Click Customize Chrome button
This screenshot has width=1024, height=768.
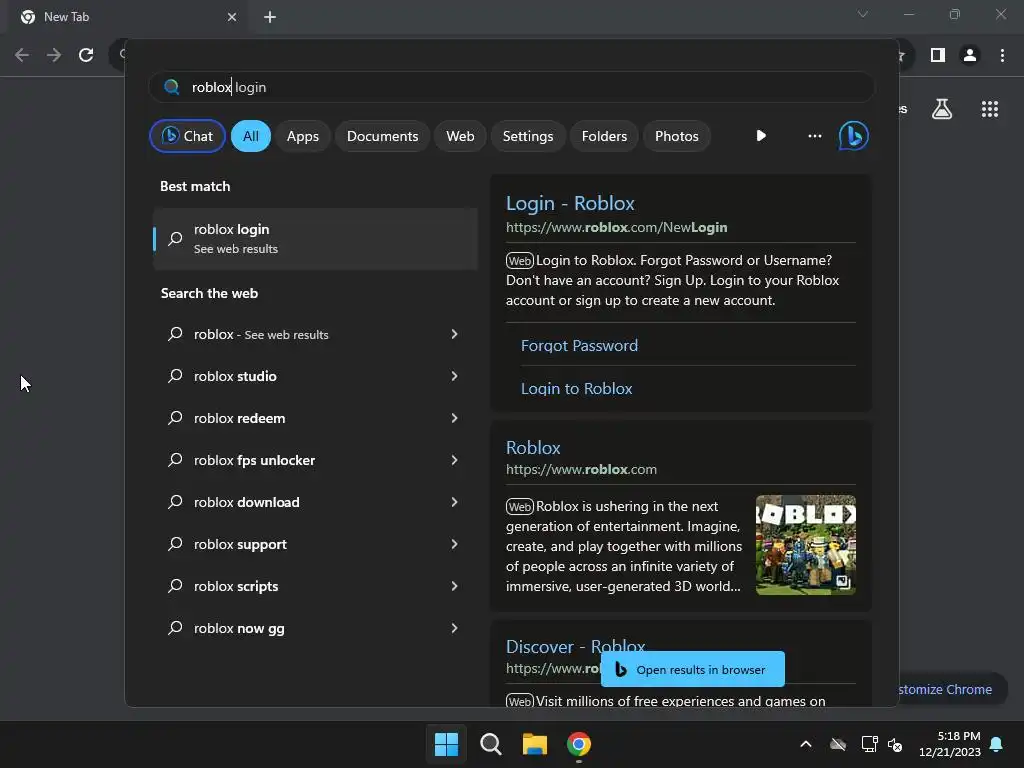pos(953,689)
